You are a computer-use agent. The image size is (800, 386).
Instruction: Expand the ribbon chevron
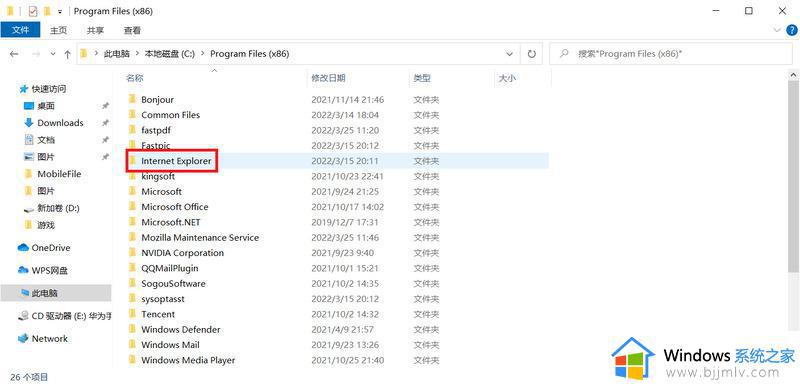pyautogui.click(x=777, y=30)
